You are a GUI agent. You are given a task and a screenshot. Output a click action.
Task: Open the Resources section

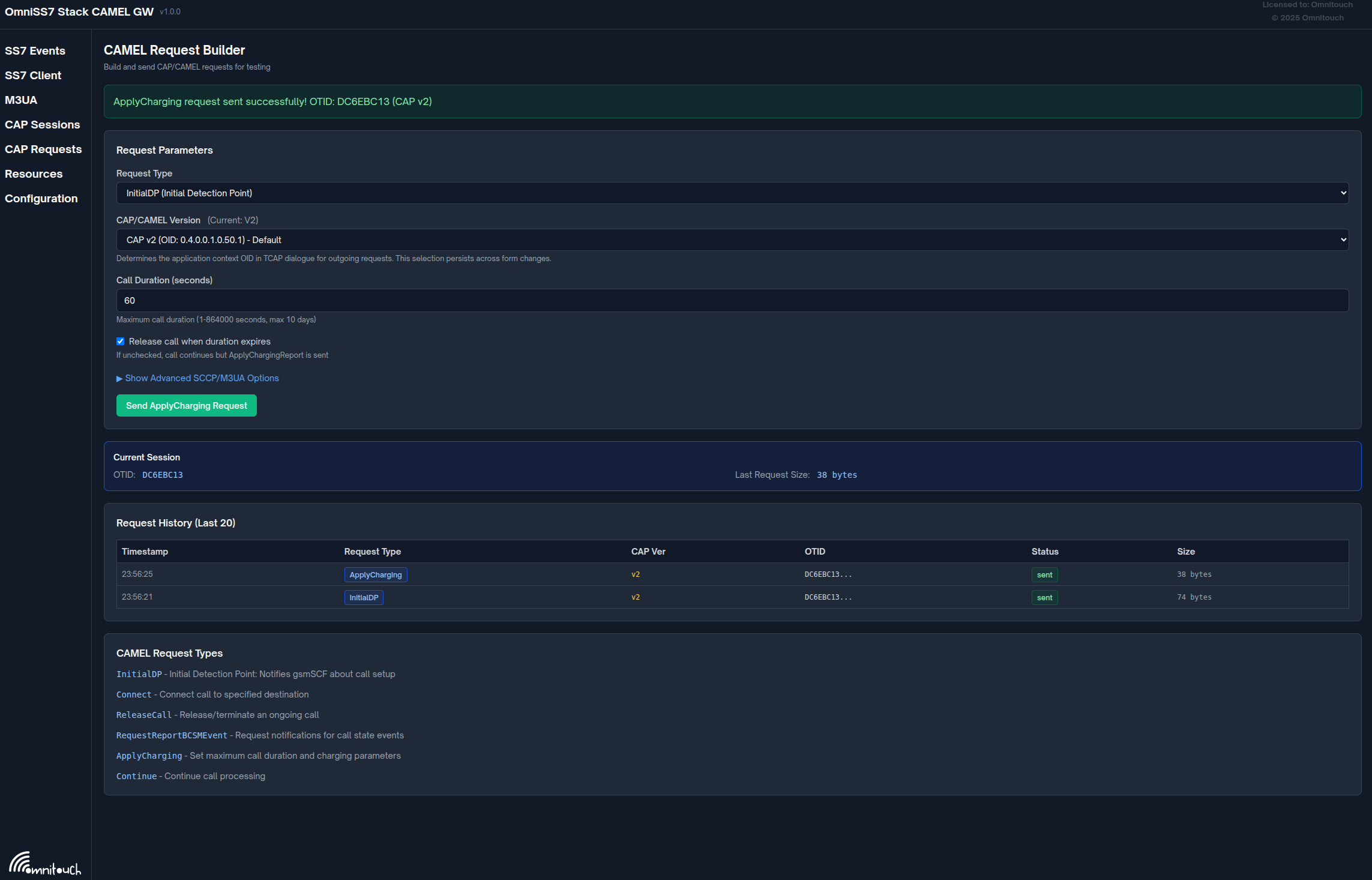(34, 174)
